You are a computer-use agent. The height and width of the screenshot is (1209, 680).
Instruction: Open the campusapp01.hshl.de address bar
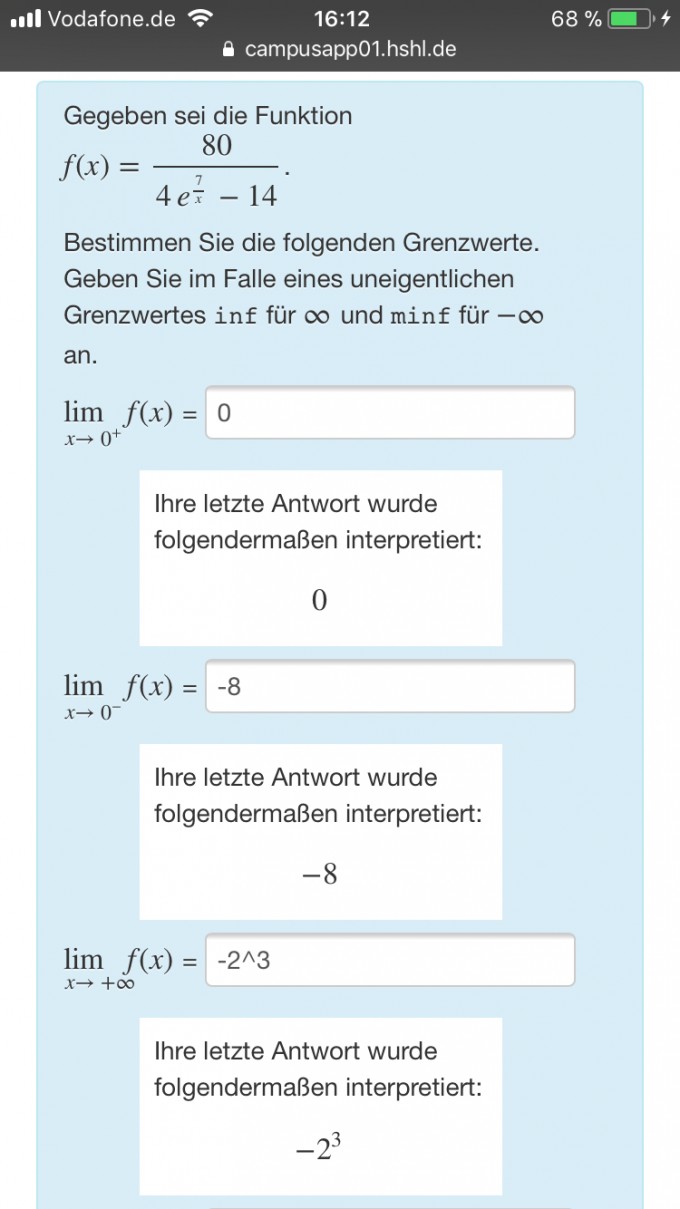[340, 48]
